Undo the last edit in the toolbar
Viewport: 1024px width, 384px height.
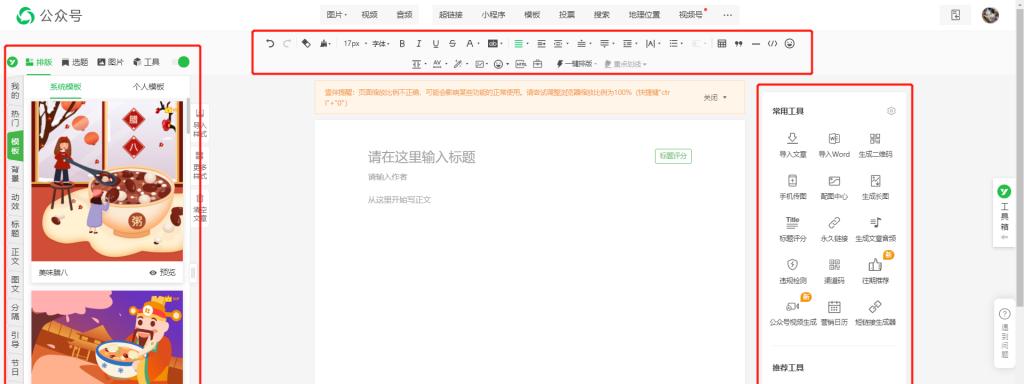(x=270, y=44)
